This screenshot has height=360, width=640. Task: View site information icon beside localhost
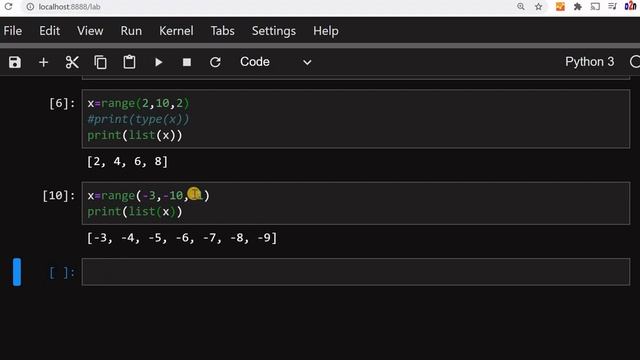point(30,7)
